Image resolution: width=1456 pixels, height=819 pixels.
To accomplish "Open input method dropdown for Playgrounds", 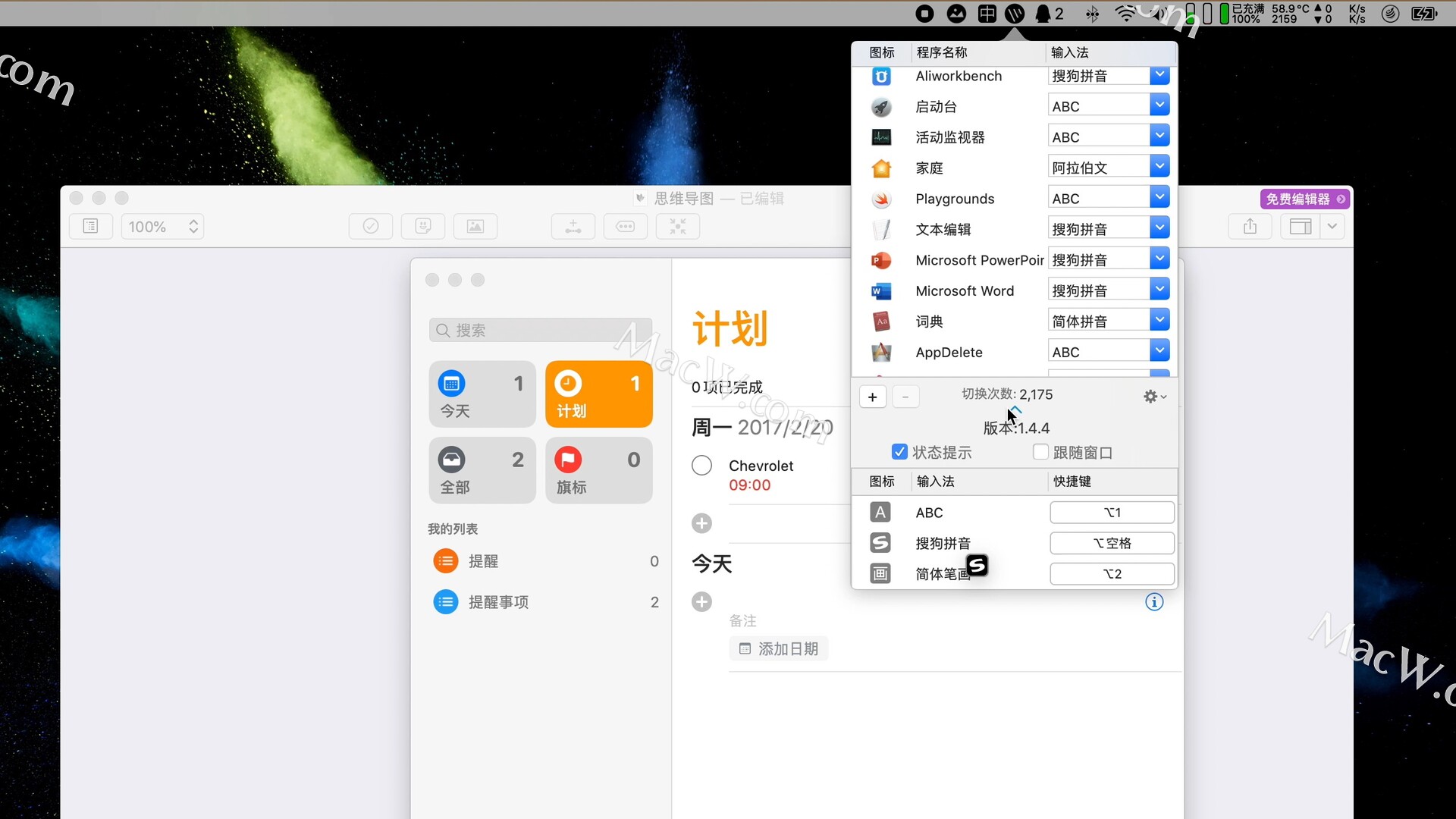I will pyautogui.click(x=1159, y=197).
